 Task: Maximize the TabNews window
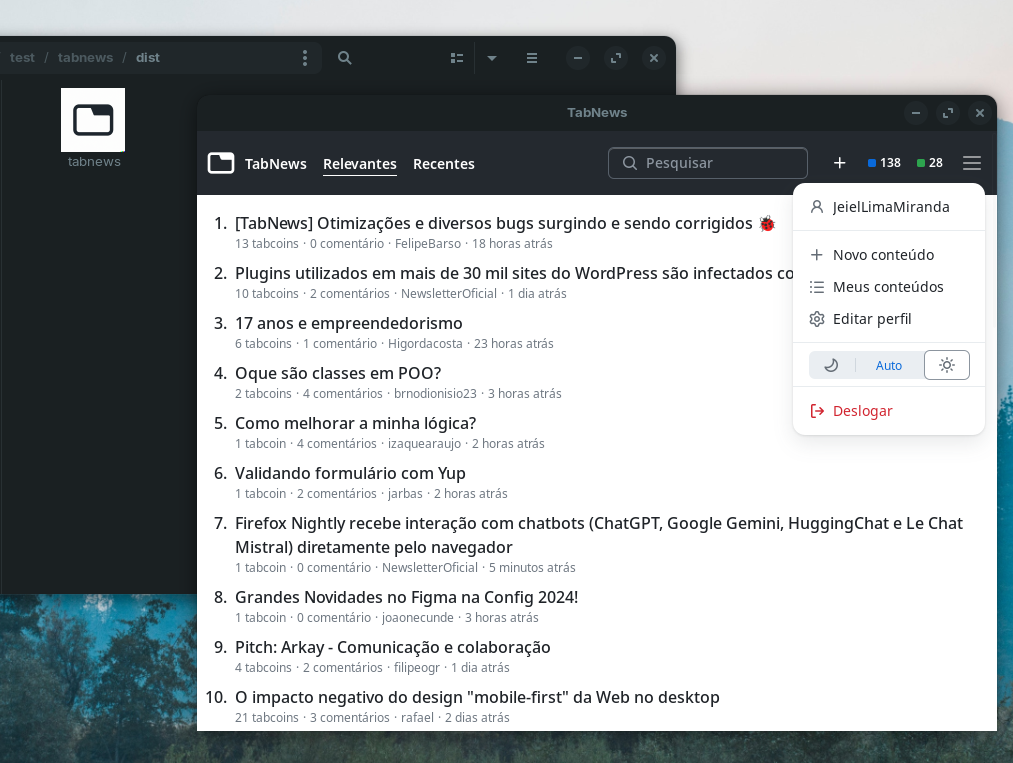[948, 113]
